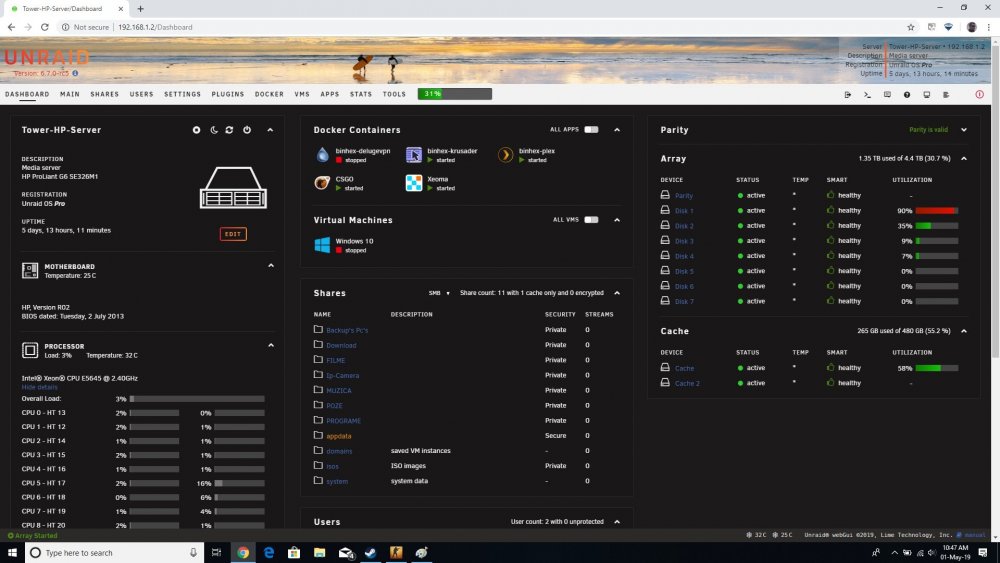Click the Disk 1 device icon
1000x563 pixels.
(x=665, y=210)
